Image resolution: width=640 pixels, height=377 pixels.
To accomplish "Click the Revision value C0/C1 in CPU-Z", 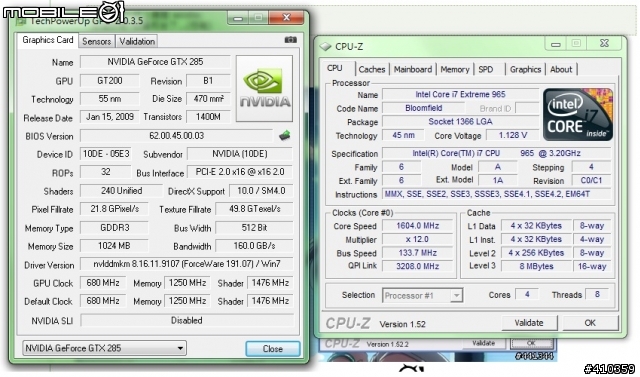I will pyautogui.click(x=591, y=180).
